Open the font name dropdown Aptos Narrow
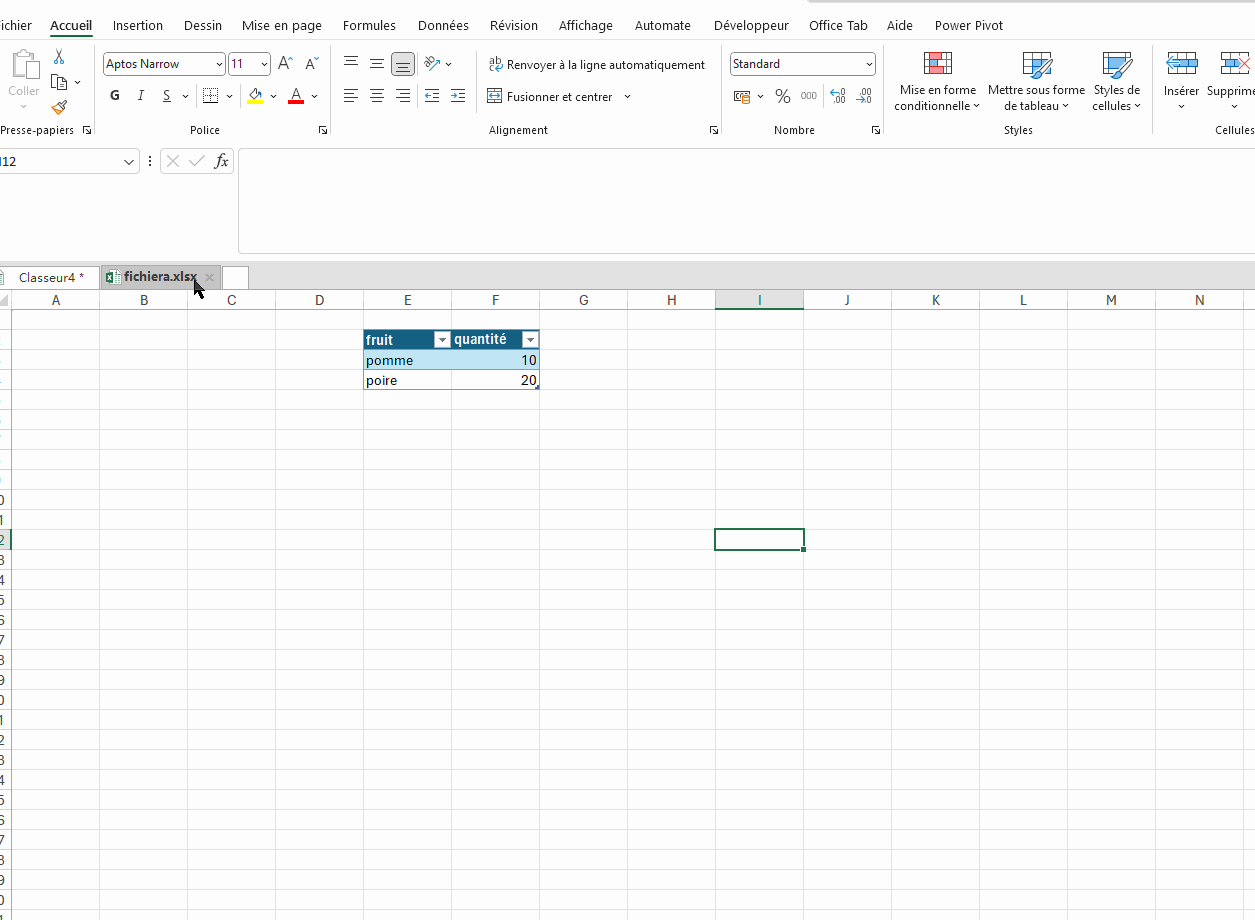This screenshot has width=1255, height=920. pyautogui.click(x=219, y=64)
